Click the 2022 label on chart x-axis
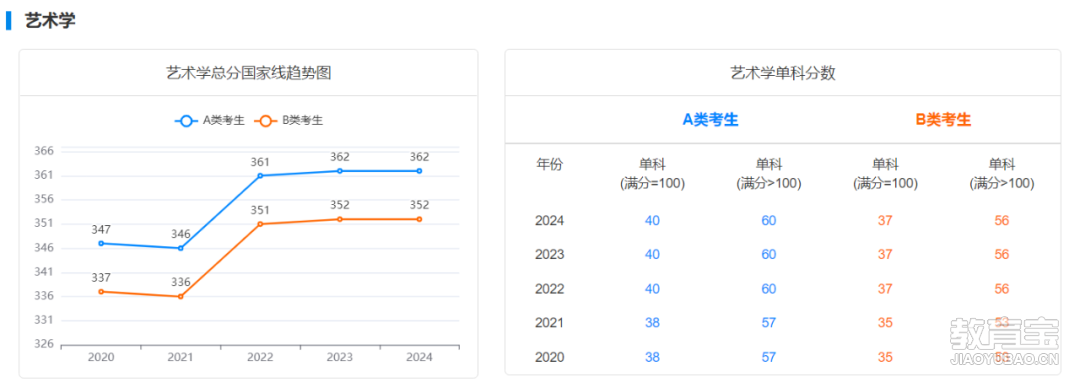Image resolution: width=1080 pixels, height=388 pixels. pos(260,357)
